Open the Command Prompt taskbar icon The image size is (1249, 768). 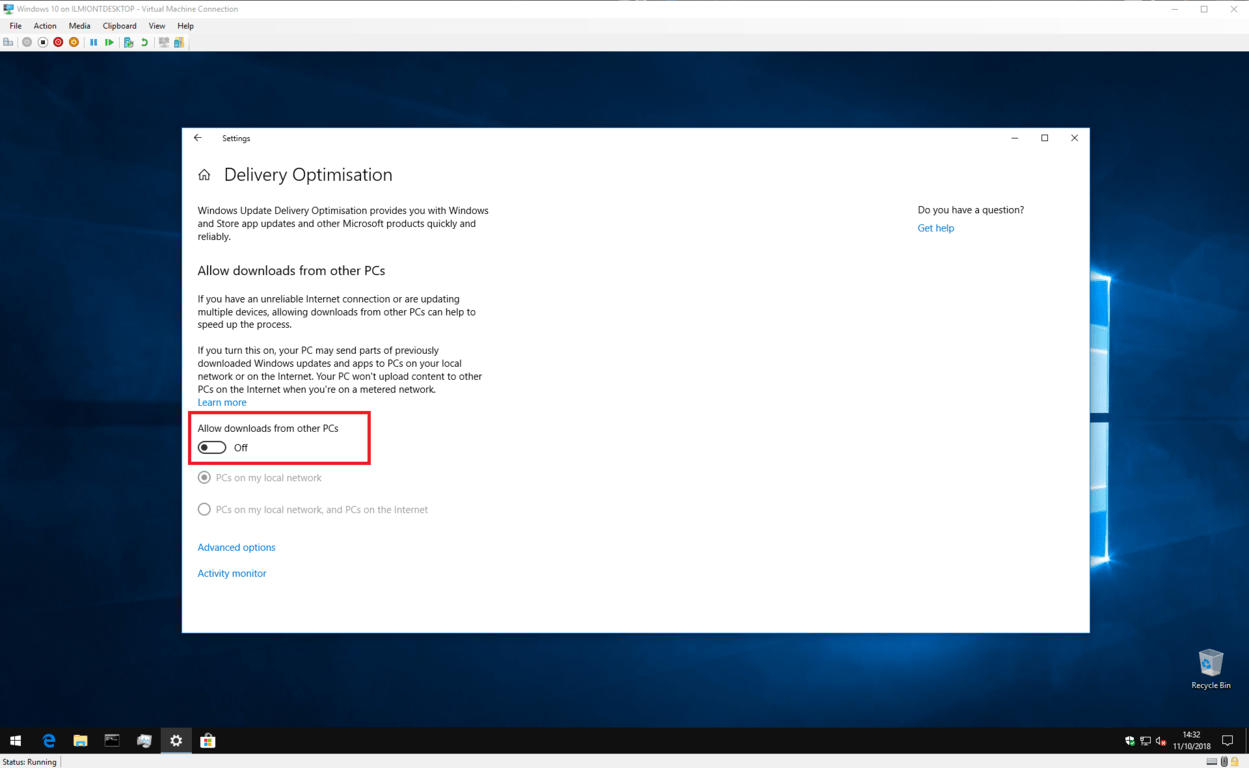pyautogui.click(x=112, y=741)
